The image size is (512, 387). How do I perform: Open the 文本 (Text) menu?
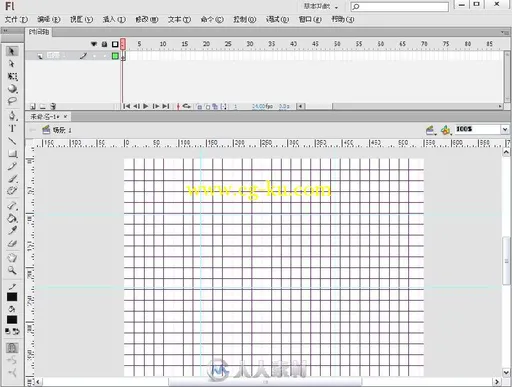tap(179, 20)
